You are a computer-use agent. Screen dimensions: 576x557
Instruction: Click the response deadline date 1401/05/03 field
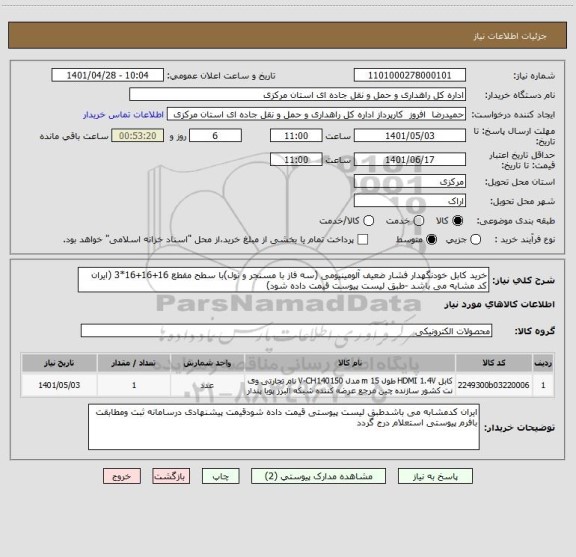tap(410, 136)
